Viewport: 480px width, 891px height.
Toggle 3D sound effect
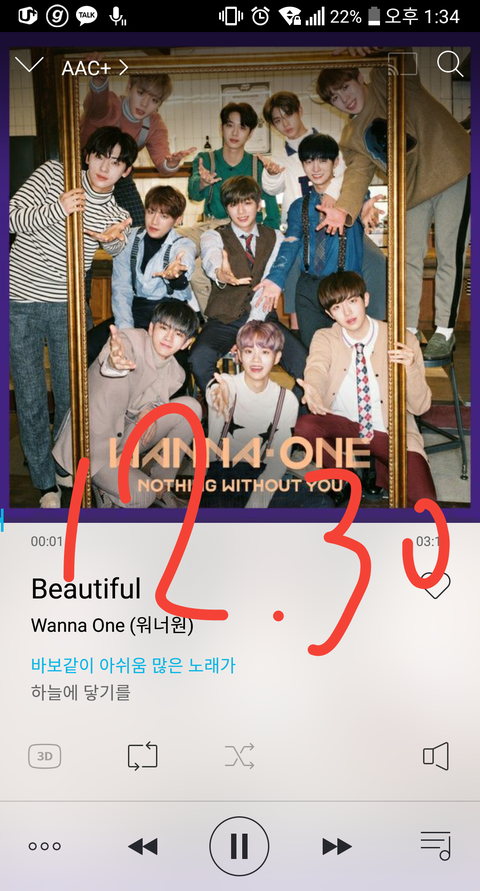coord(45,756)
